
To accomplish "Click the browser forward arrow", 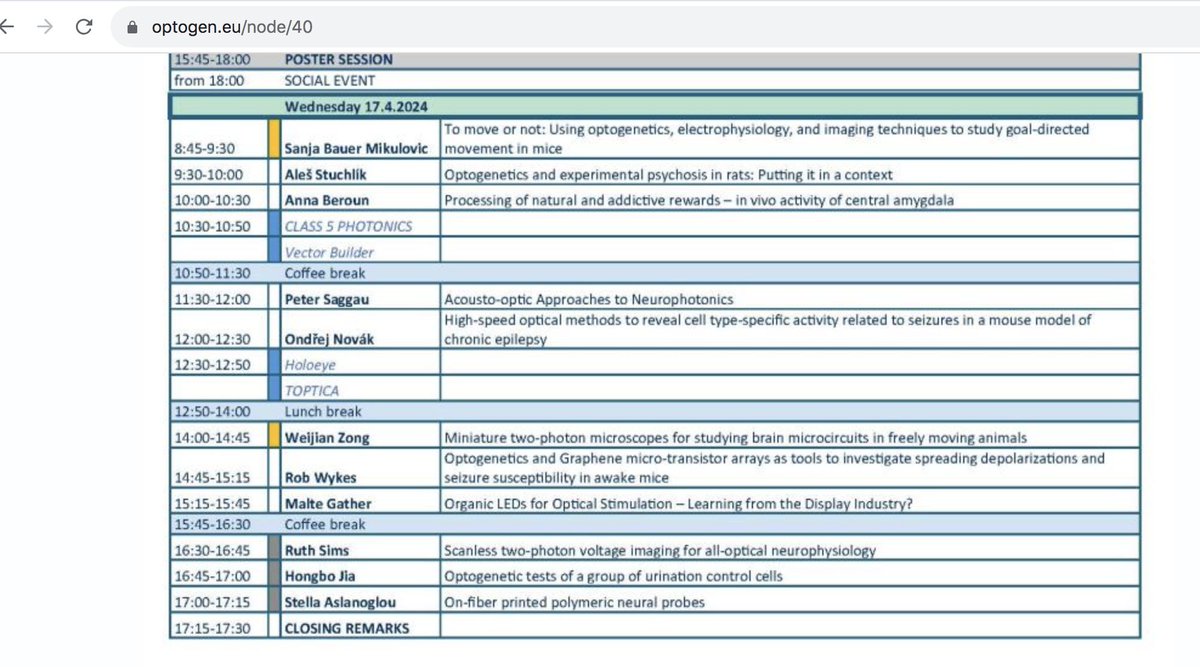I will tap(44, 28).
